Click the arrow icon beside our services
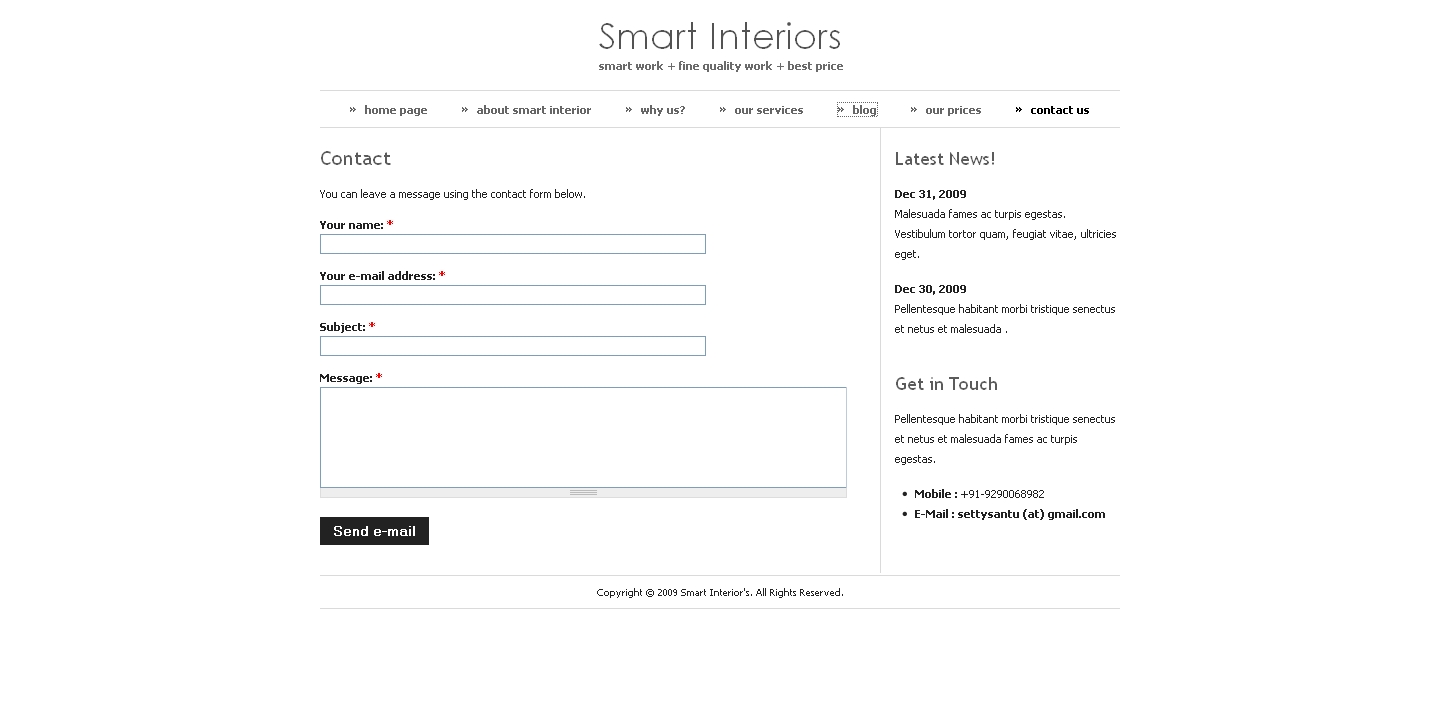This screenshot has width=1440, height=708. click(x=722, y=109)
